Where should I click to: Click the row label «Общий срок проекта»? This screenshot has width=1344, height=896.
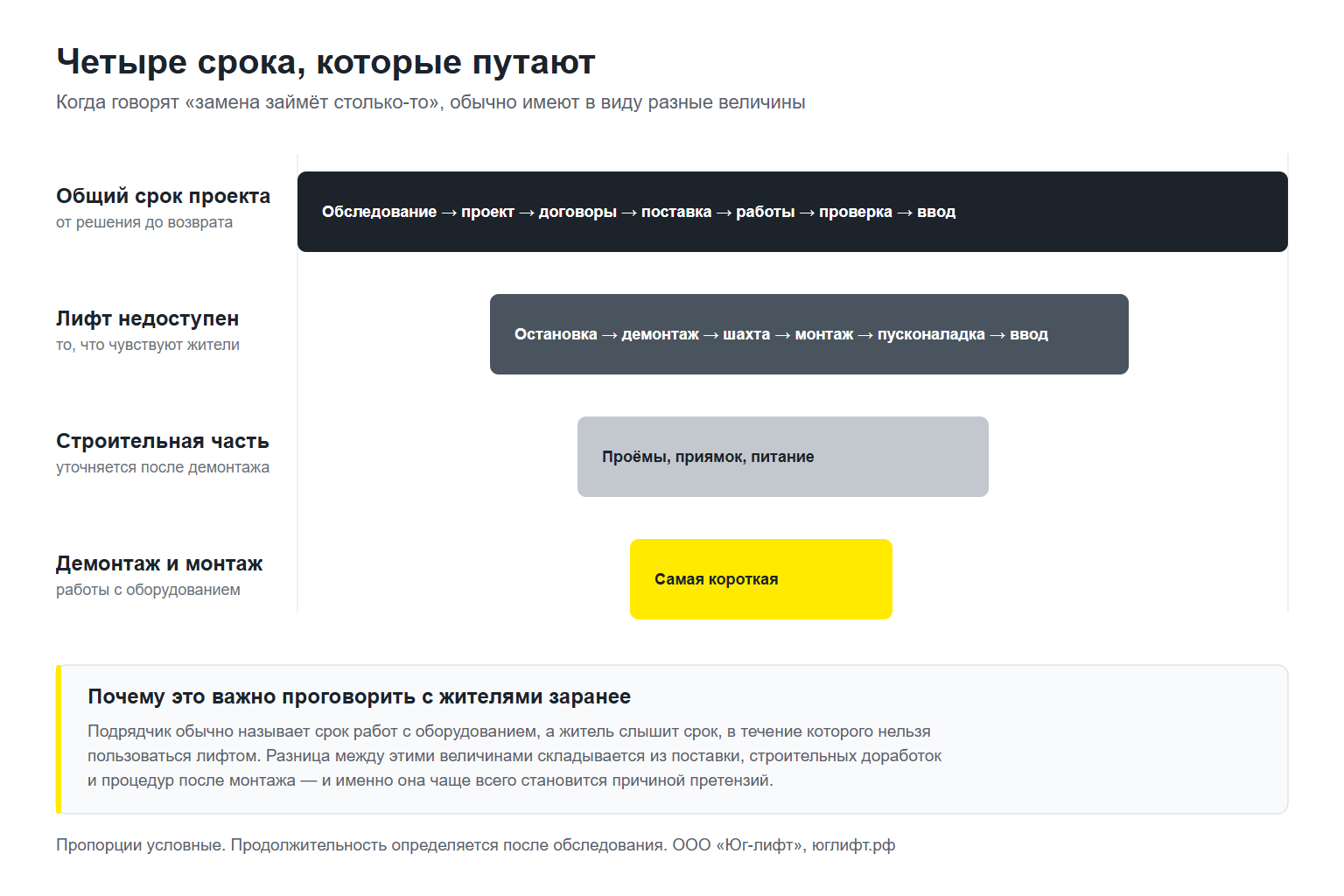coord(163,196)
